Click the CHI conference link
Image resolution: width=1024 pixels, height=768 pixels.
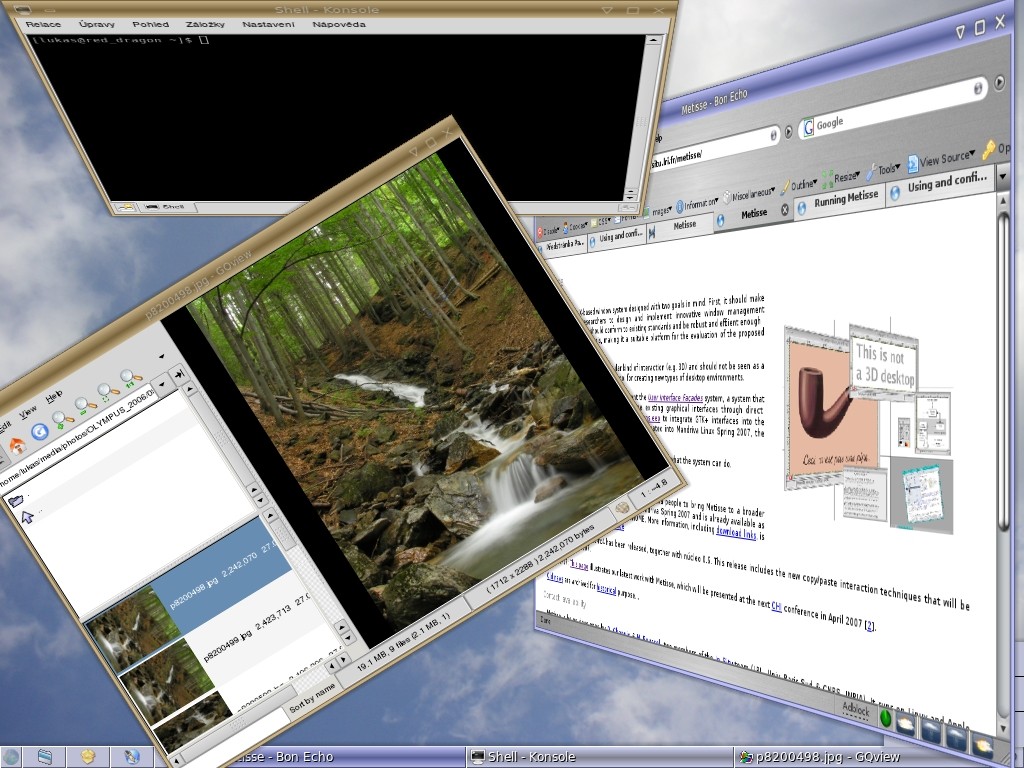776,606
